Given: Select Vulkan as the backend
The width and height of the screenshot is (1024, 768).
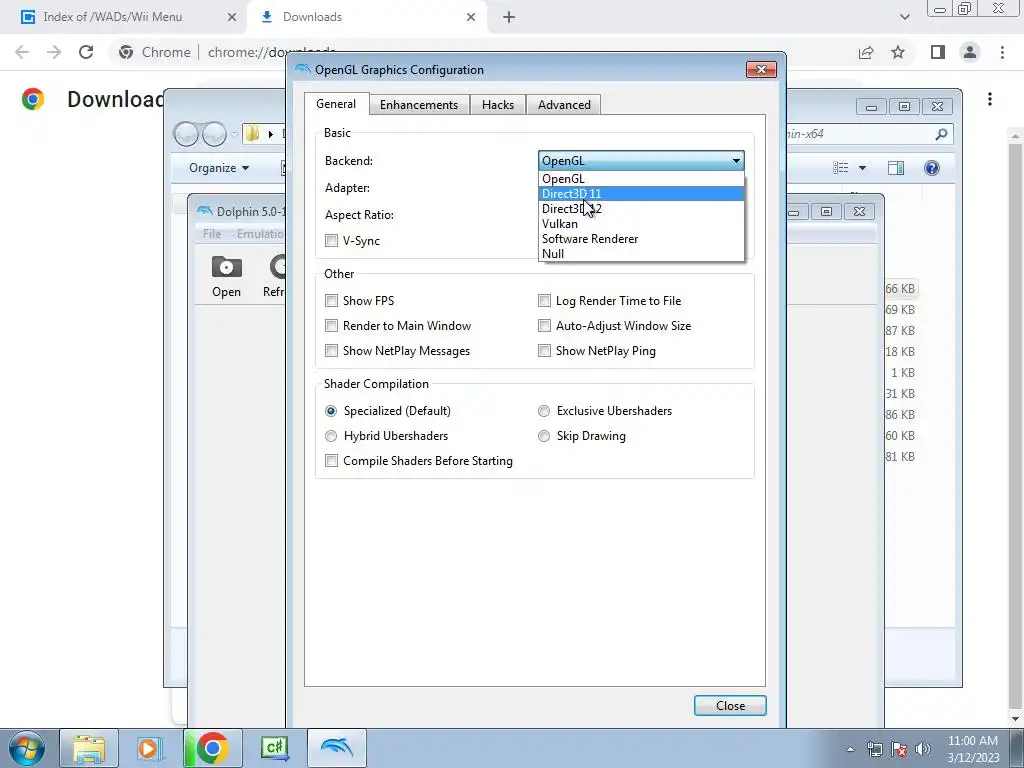Looking at the screenshot, I should pos(641,223).
